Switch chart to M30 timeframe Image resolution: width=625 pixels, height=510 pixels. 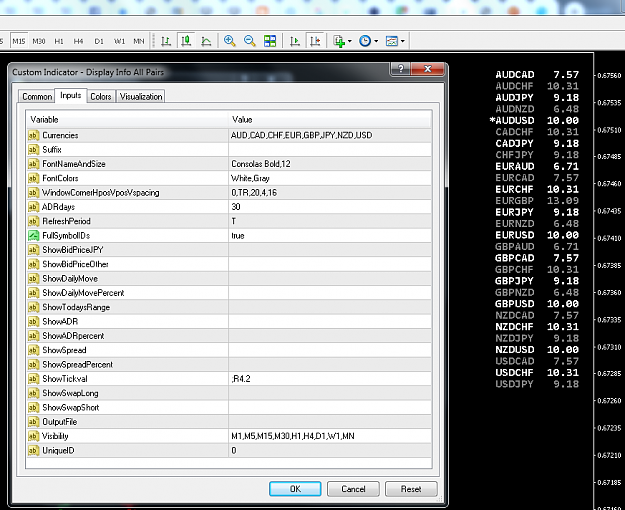click(39, 41)
